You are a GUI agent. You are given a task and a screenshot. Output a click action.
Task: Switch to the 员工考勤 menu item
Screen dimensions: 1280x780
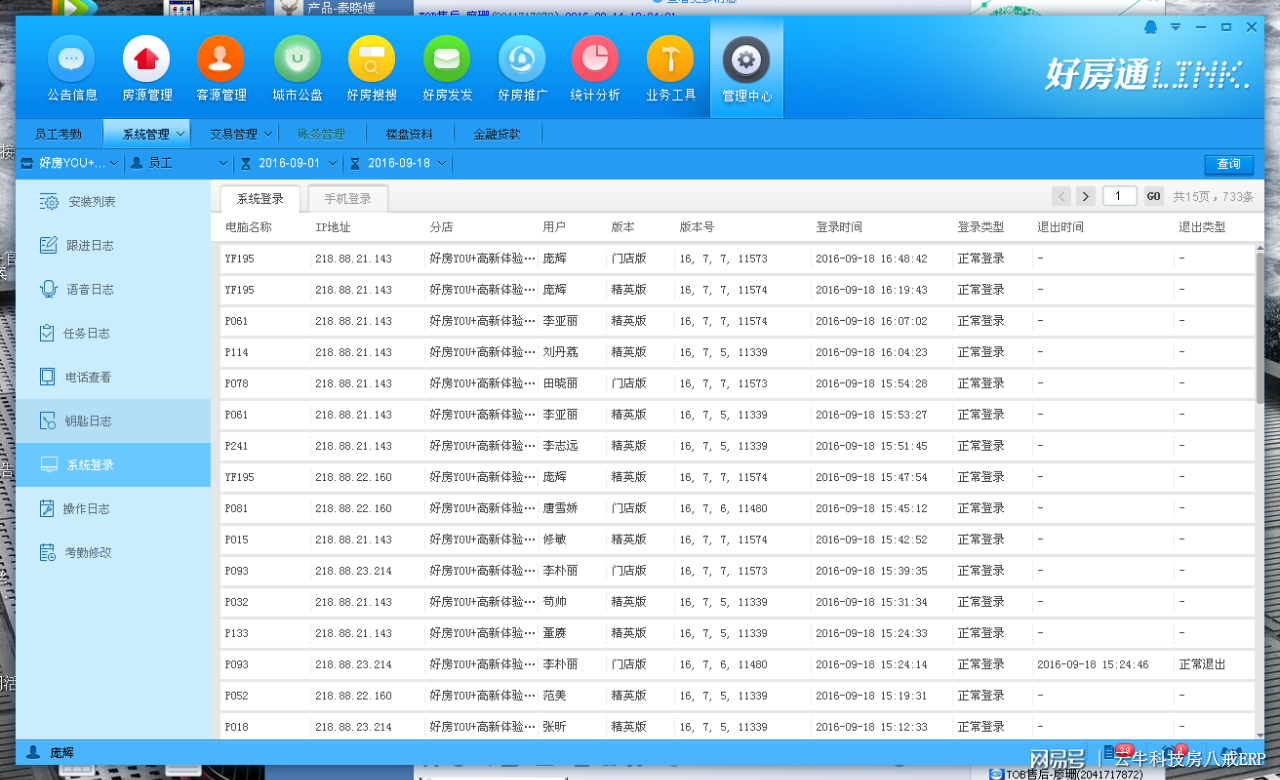(57, 133)
